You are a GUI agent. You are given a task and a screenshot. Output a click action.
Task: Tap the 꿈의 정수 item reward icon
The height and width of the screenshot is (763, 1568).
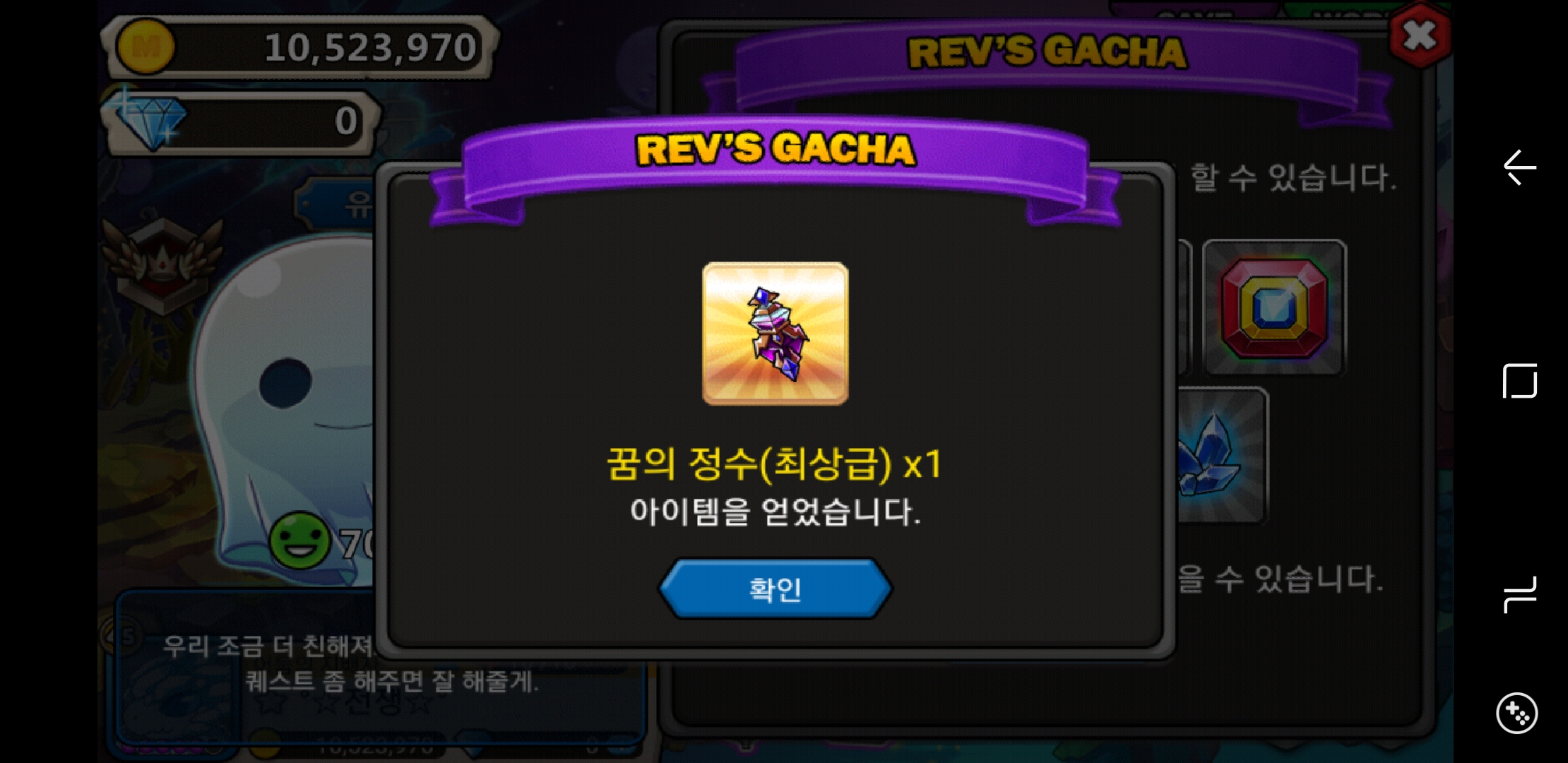pyautogui.click(x=776, y=333)
